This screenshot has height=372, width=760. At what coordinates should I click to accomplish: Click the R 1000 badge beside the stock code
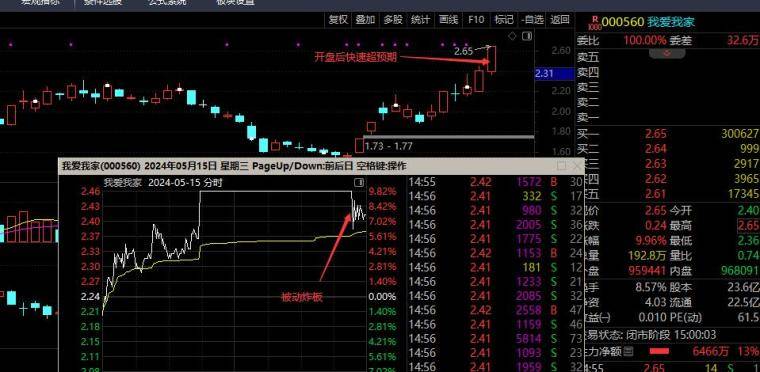tap(594, 22)
